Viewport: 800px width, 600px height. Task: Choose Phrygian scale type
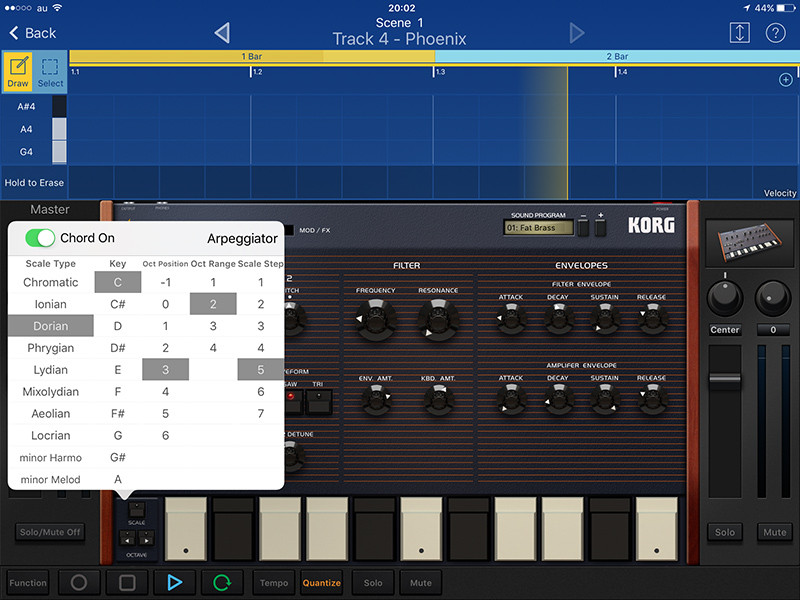coord(51,348)
